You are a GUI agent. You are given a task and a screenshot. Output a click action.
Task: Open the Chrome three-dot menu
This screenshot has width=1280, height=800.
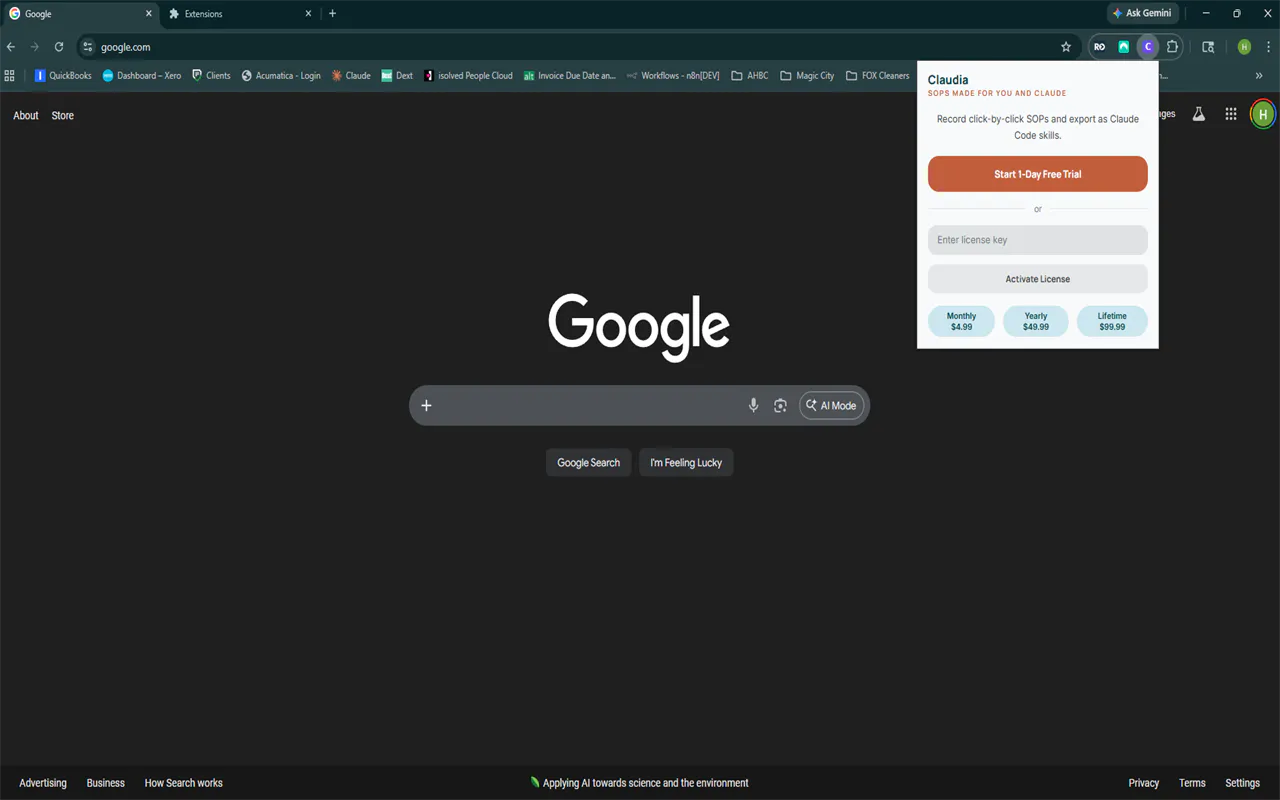tap(1267, 47)
